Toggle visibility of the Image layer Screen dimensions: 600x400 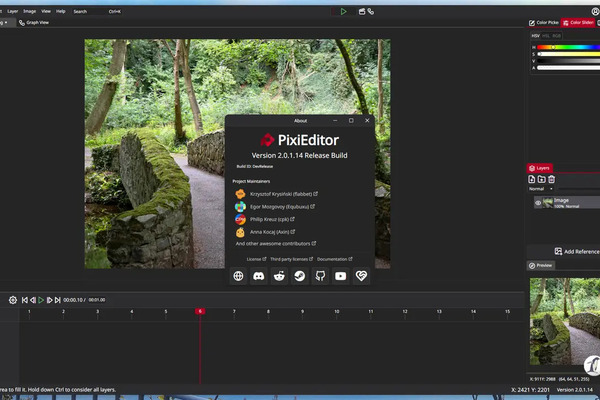coord(538,203)
